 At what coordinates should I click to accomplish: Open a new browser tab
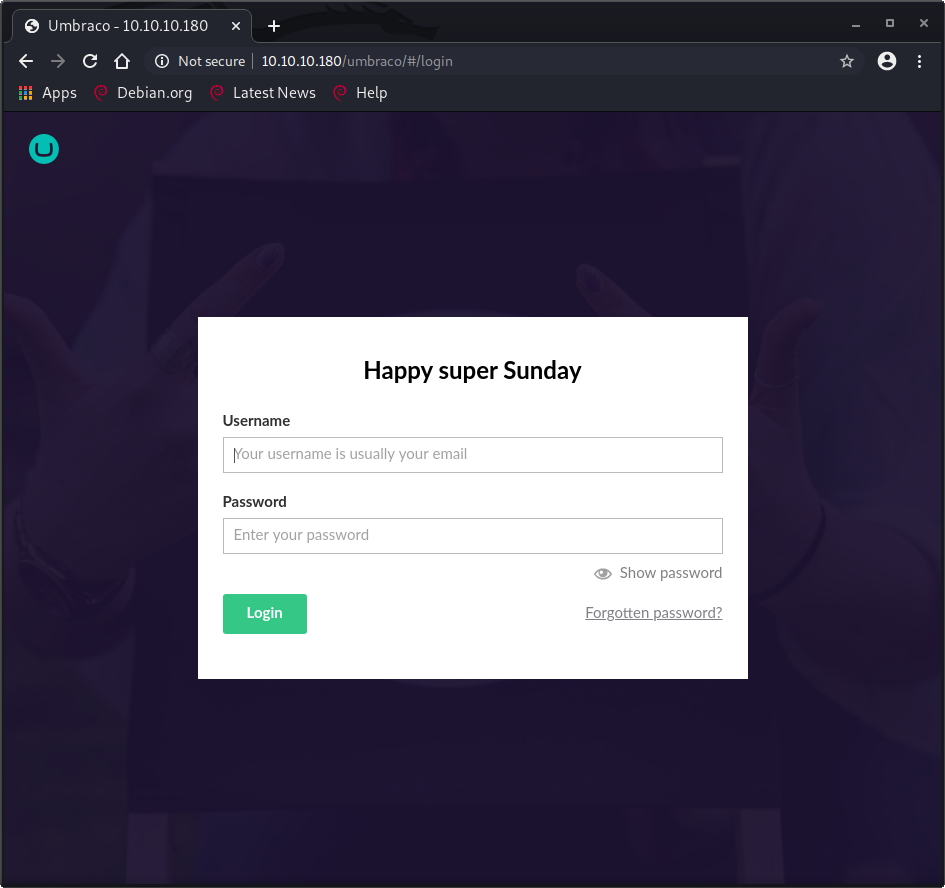click(x=274, y=26)
